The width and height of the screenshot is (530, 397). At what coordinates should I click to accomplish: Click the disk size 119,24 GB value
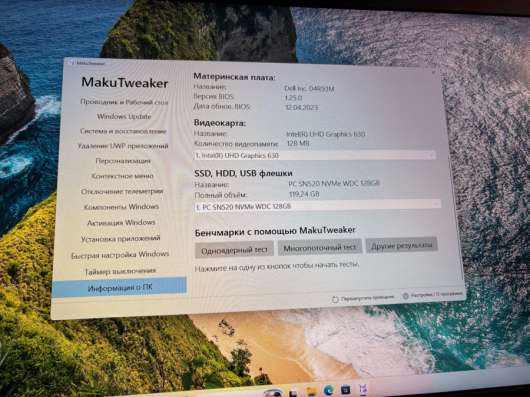(305, 194)
